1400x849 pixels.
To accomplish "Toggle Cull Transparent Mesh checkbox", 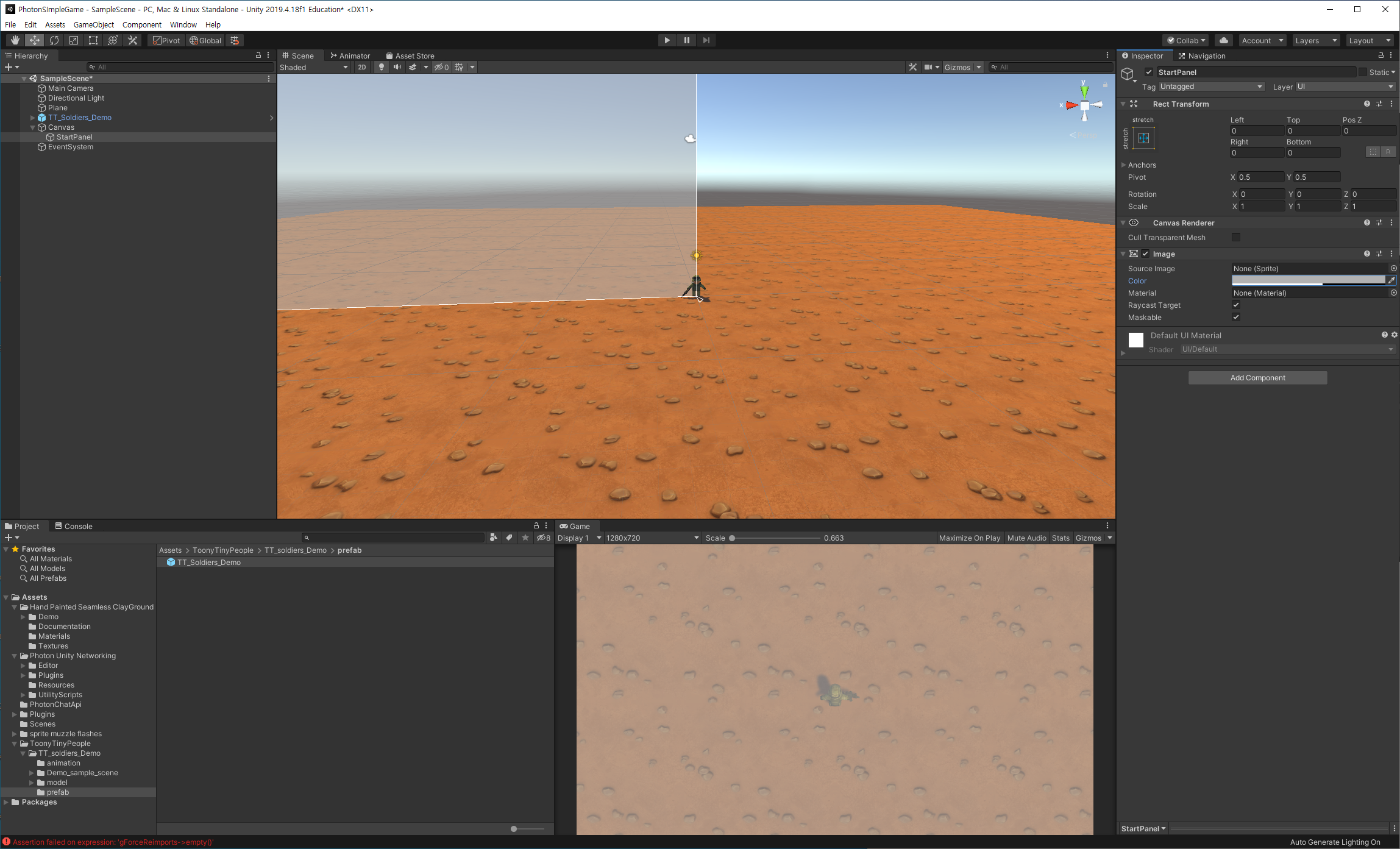I will (x=1236, y=237).
